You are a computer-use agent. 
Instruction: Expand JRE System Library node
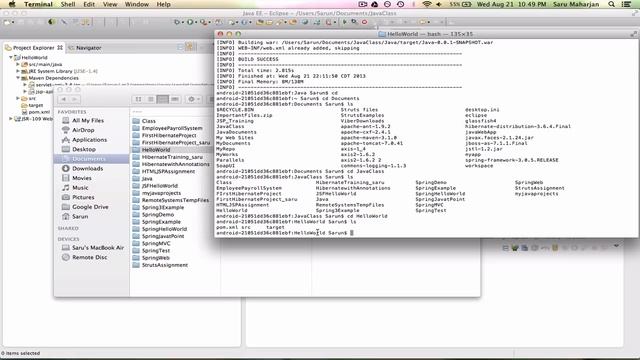(18, 71)
